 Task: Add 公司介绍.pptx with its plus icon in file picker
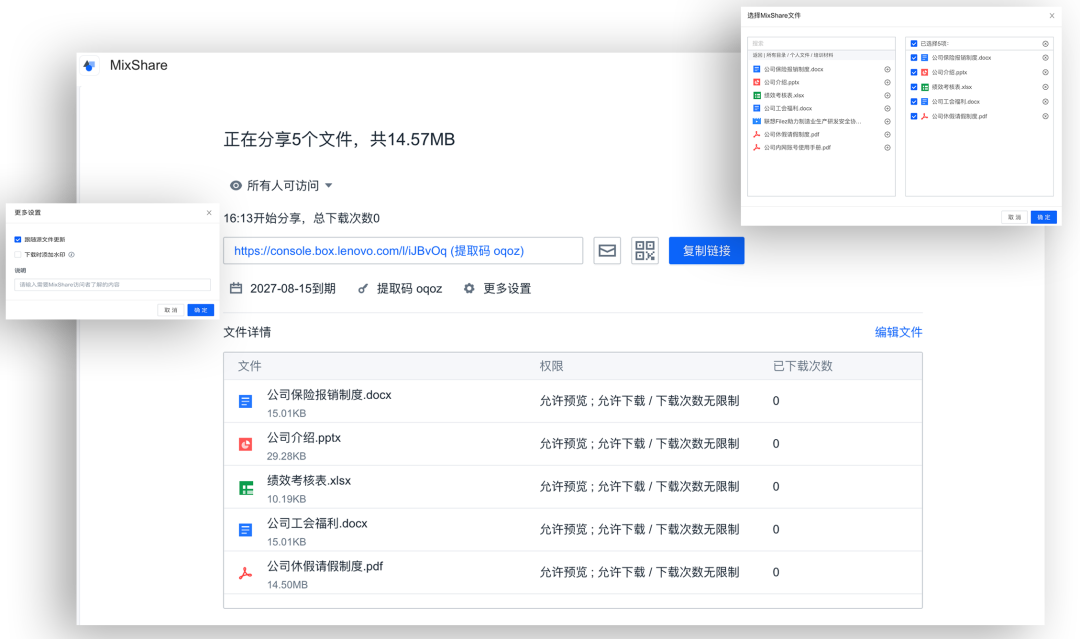click(x=887, y=83)
